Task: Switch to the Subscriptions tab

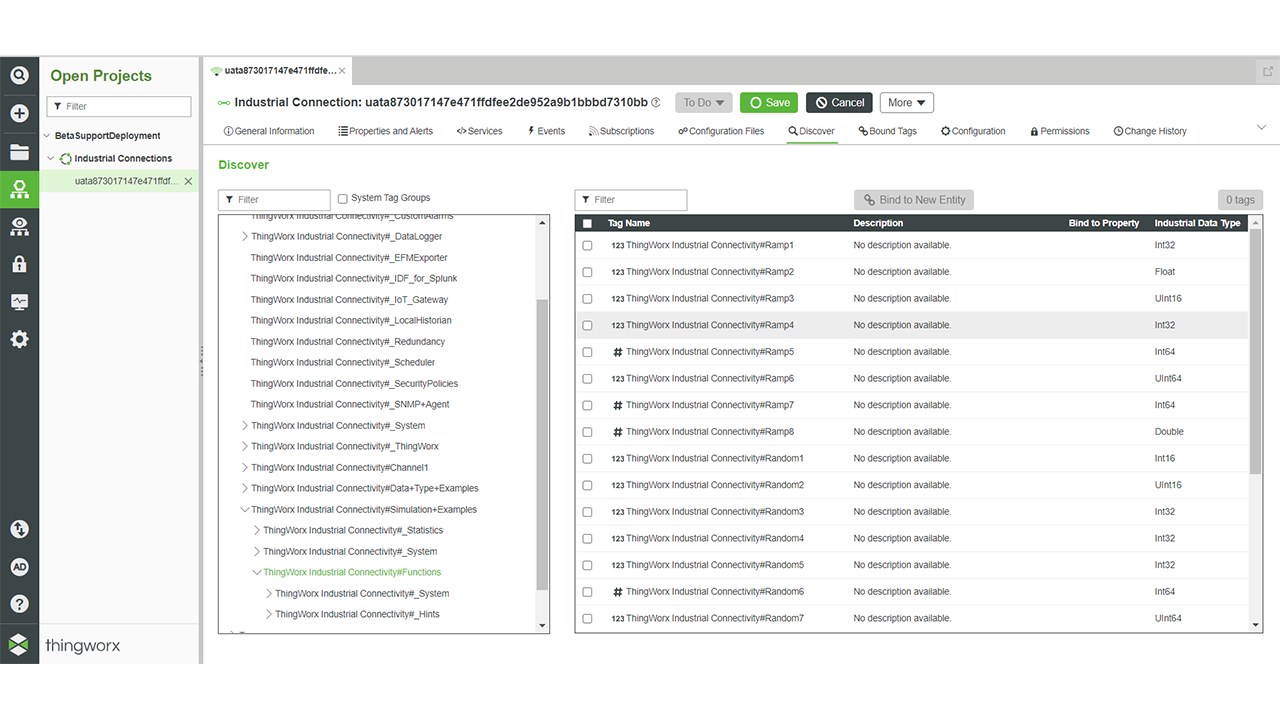Action: 621,131
